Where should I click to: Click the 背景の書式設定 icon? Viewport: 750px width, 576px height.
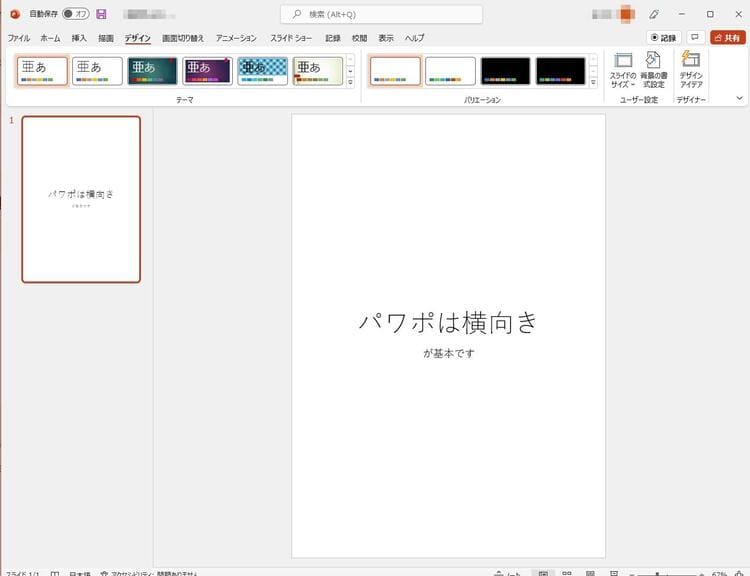tap(653, 70)
